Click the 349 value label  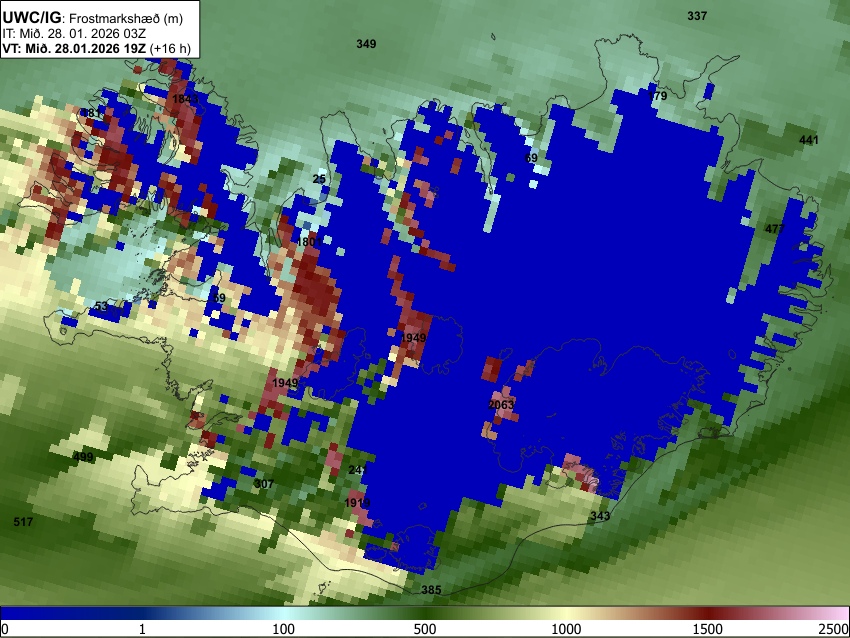pyautogui.click(x=366, y=44)
